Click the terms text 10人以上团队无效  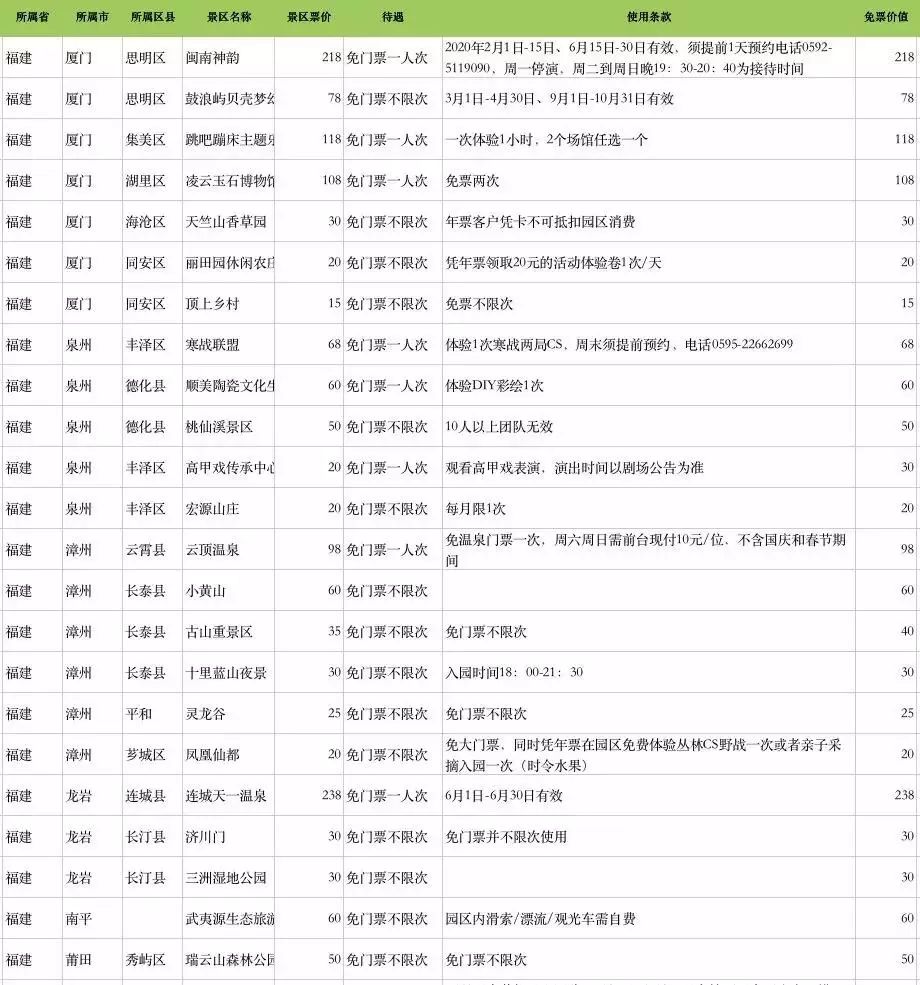[499, 427]
